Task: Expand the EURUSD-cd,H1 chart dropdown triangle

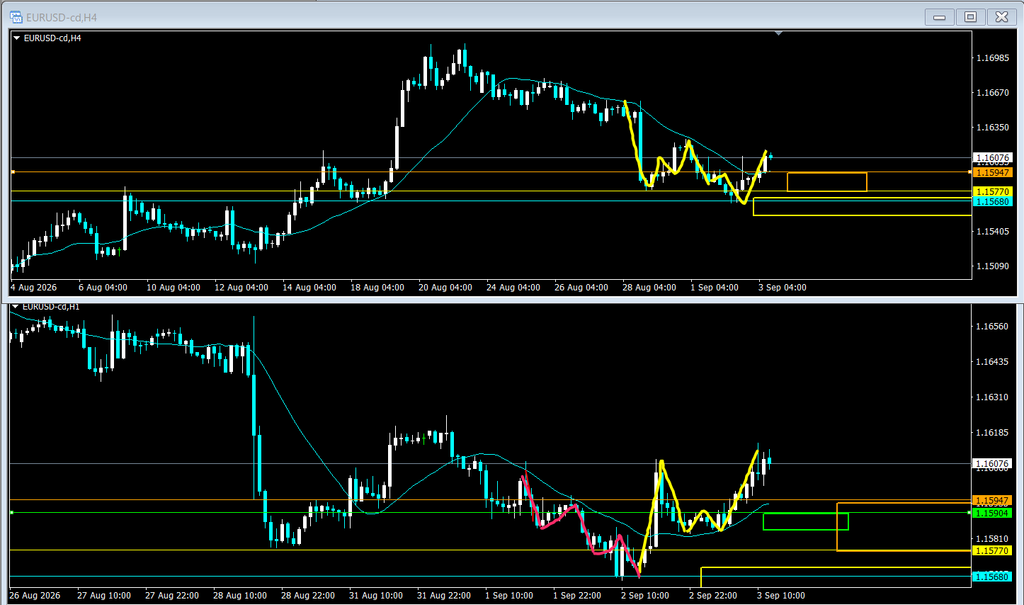Action: click(x=16, y=306)
